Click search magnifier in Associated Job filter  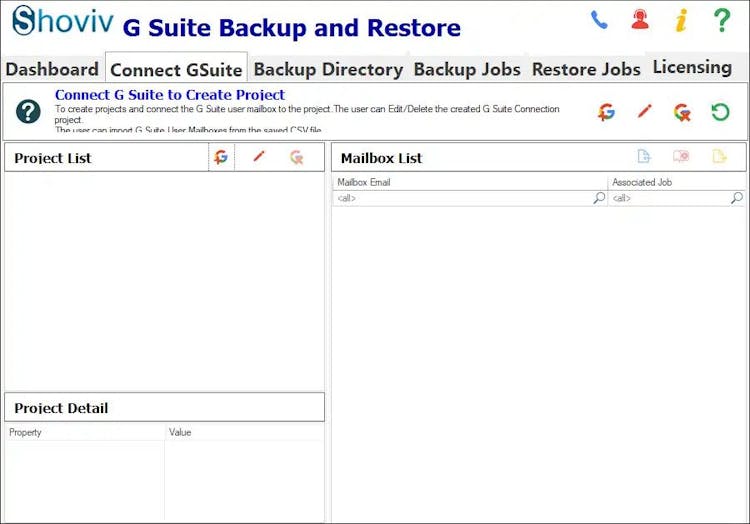click(737, 197)
